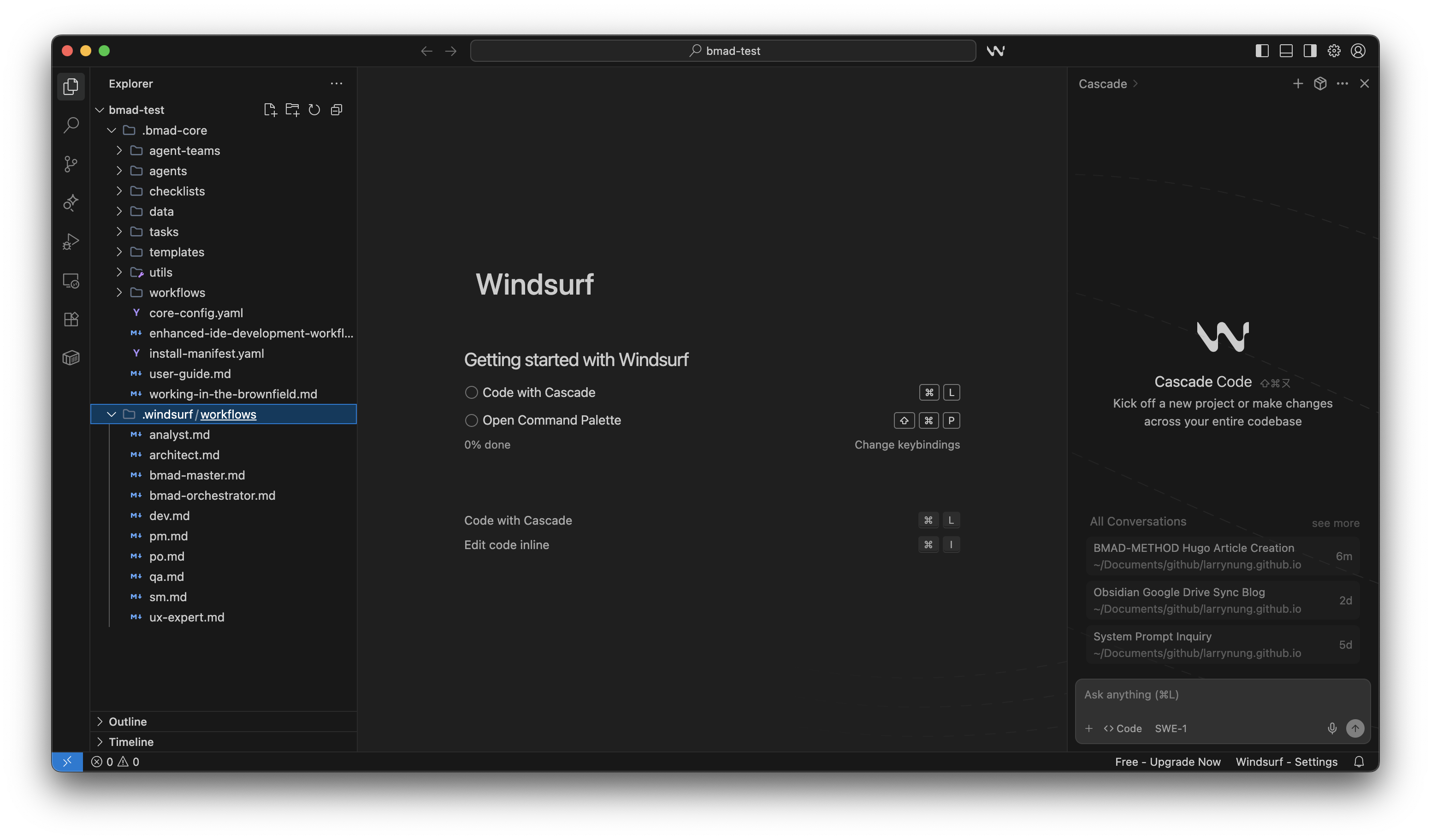Expand the checklists folder
Image resolution: width=1431 pixels, height=840 pixels.
[x=118, y=191]
